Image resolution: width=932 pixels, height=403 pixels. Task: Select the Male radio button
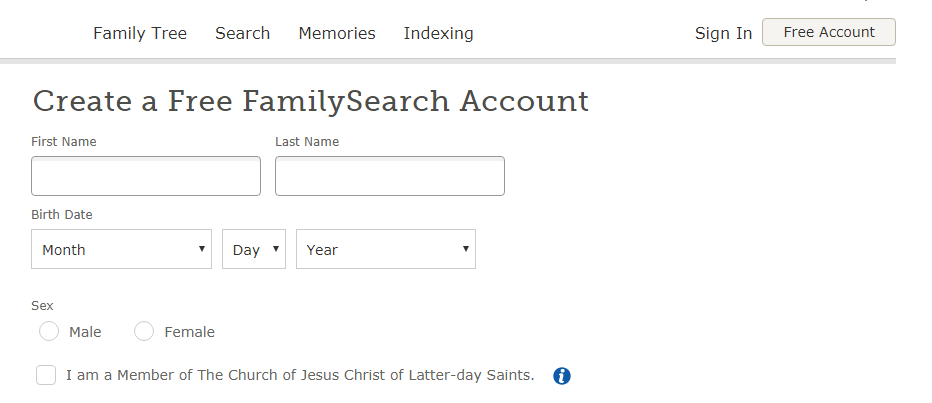(x=49, y=331)
